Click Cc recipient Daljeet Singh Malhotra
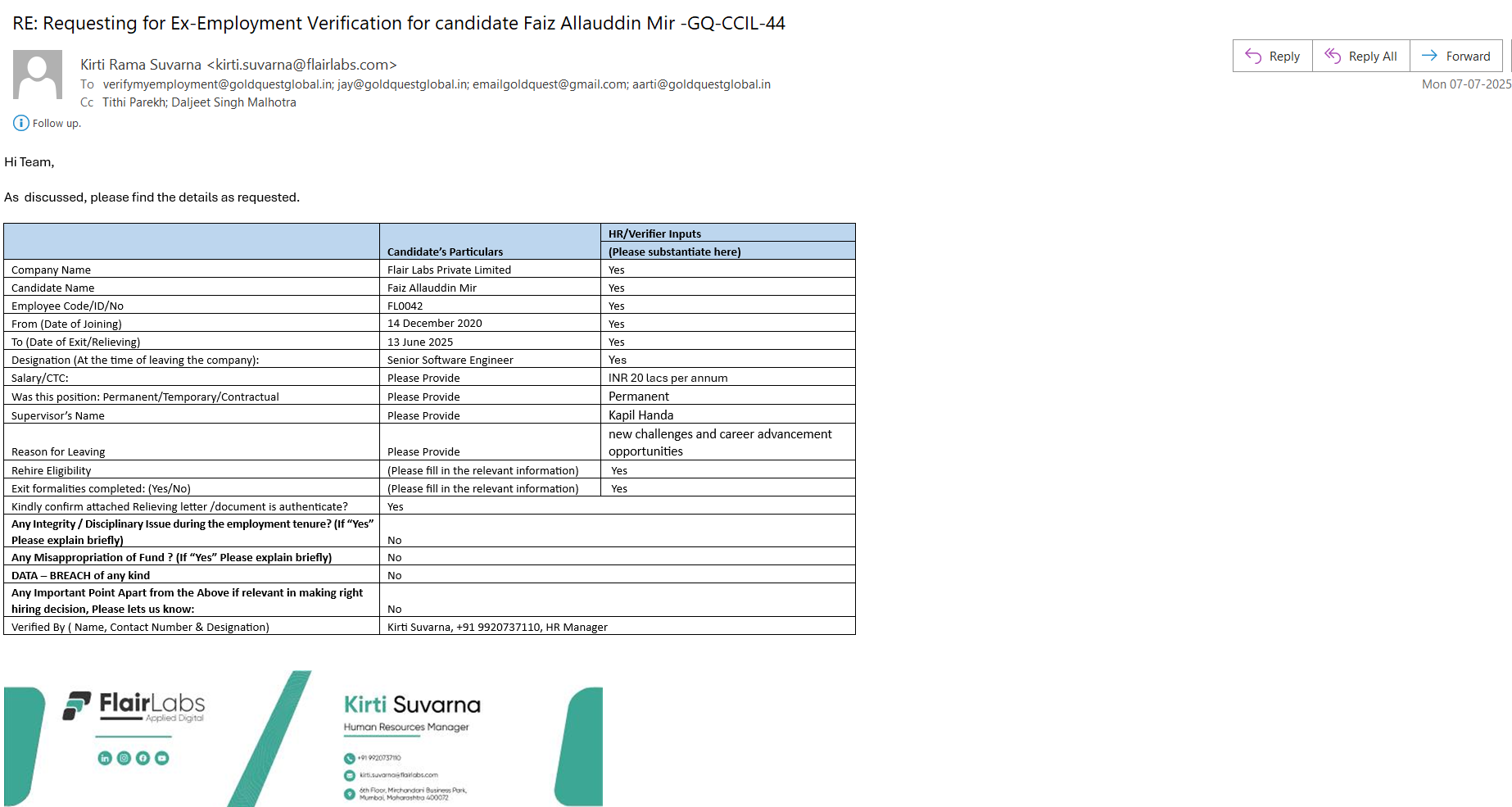The width and height of the screenshot is (1512, 807). click(x=234, y=102)
